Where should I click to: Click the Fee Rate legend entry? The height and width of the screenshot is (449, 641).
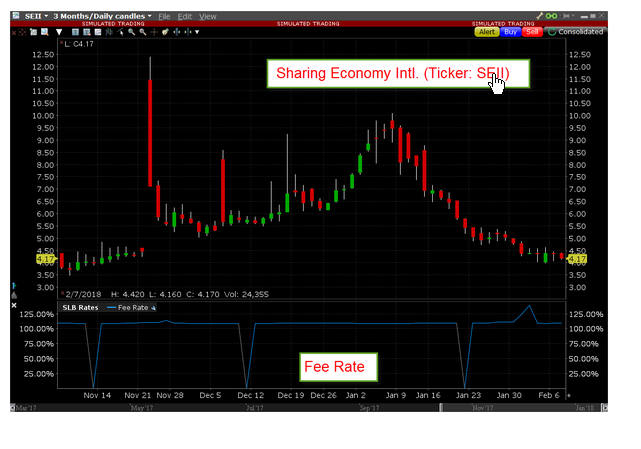click(128, 308)
